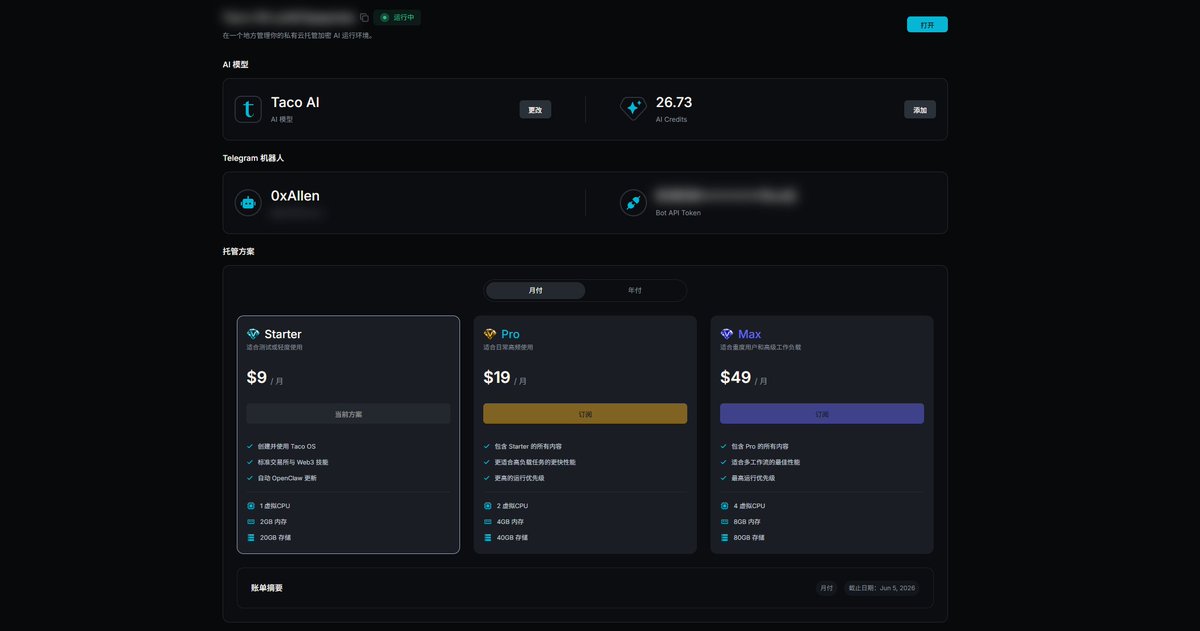Click the 标准交易所与 Web3 技能 feature
Screen dimensions: 1200x631
point(294,462)
